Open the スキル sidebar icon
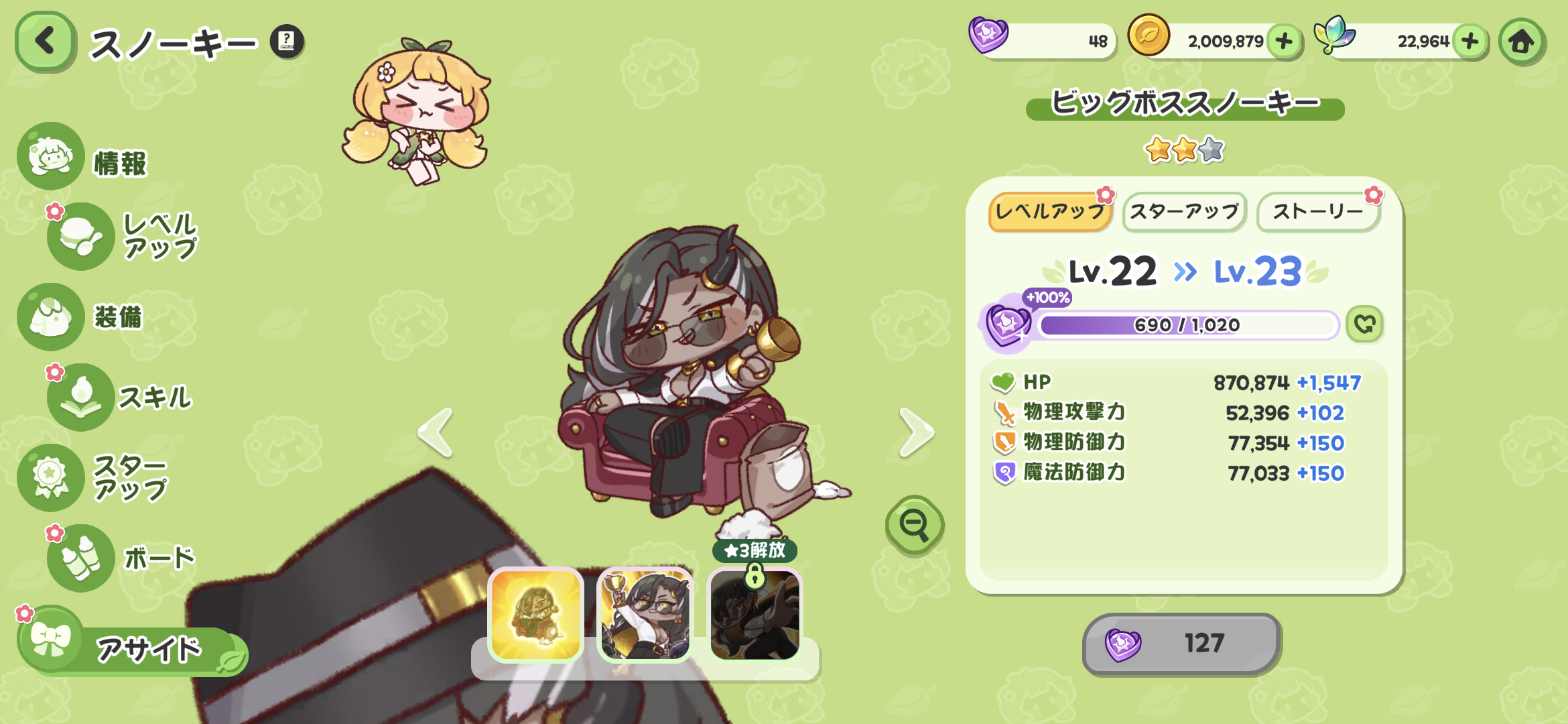The width and height of the screenshot is (1568, 724). tap(80, 397)
